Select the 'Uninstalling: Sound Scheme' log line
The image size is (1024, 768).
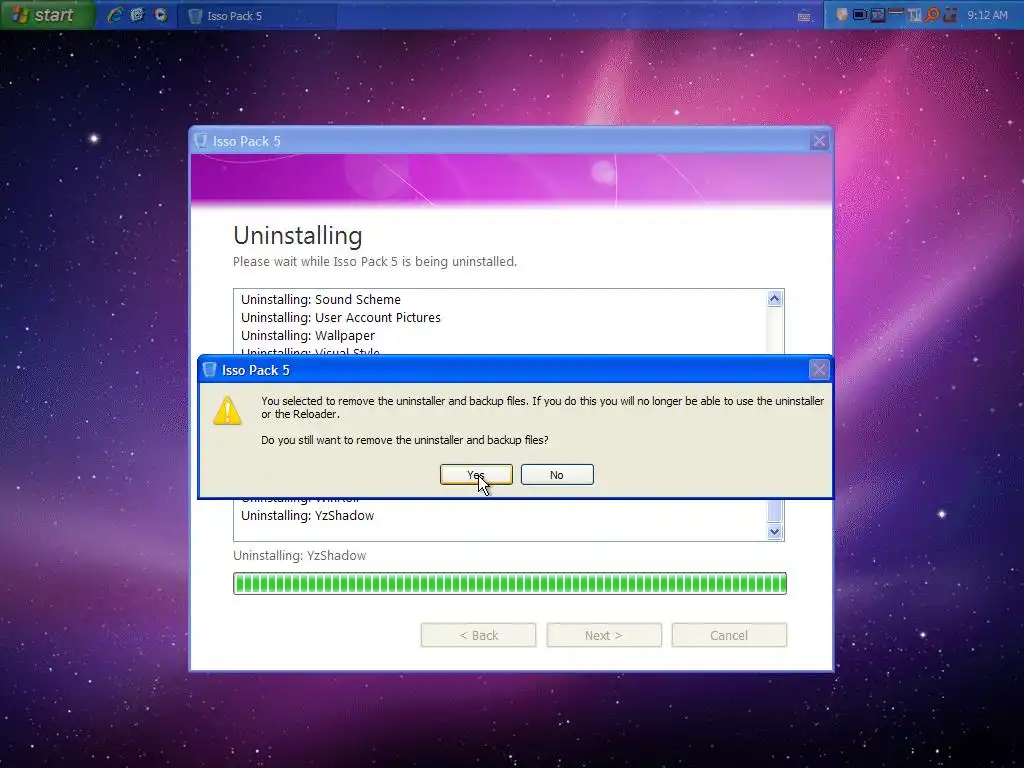tap(321, 300)
